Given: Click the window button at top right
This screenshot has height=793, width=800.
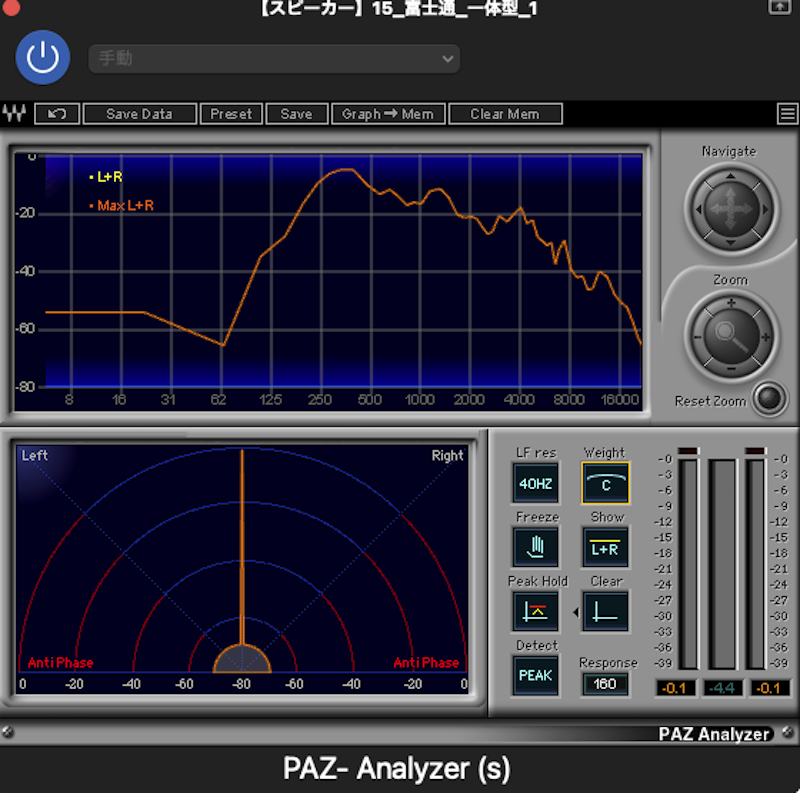Looking at the screenshot, I should [779, 6].
